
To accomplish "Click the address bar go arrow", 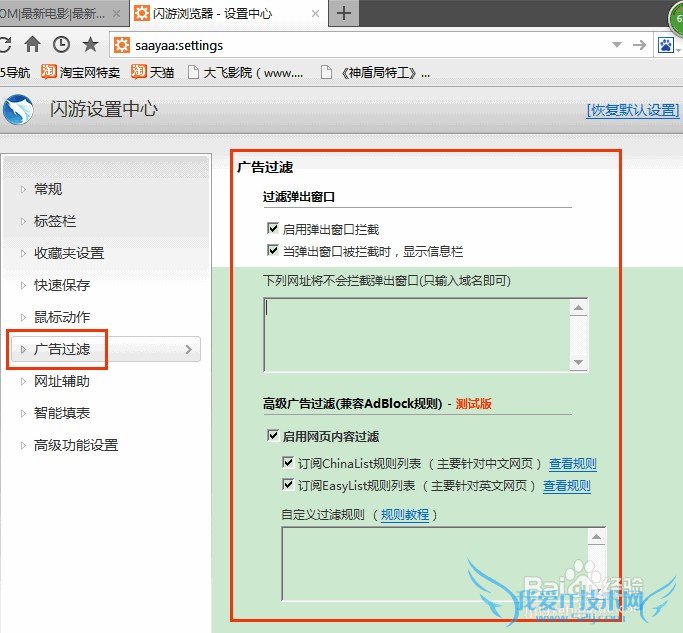I will click(639, 44).
